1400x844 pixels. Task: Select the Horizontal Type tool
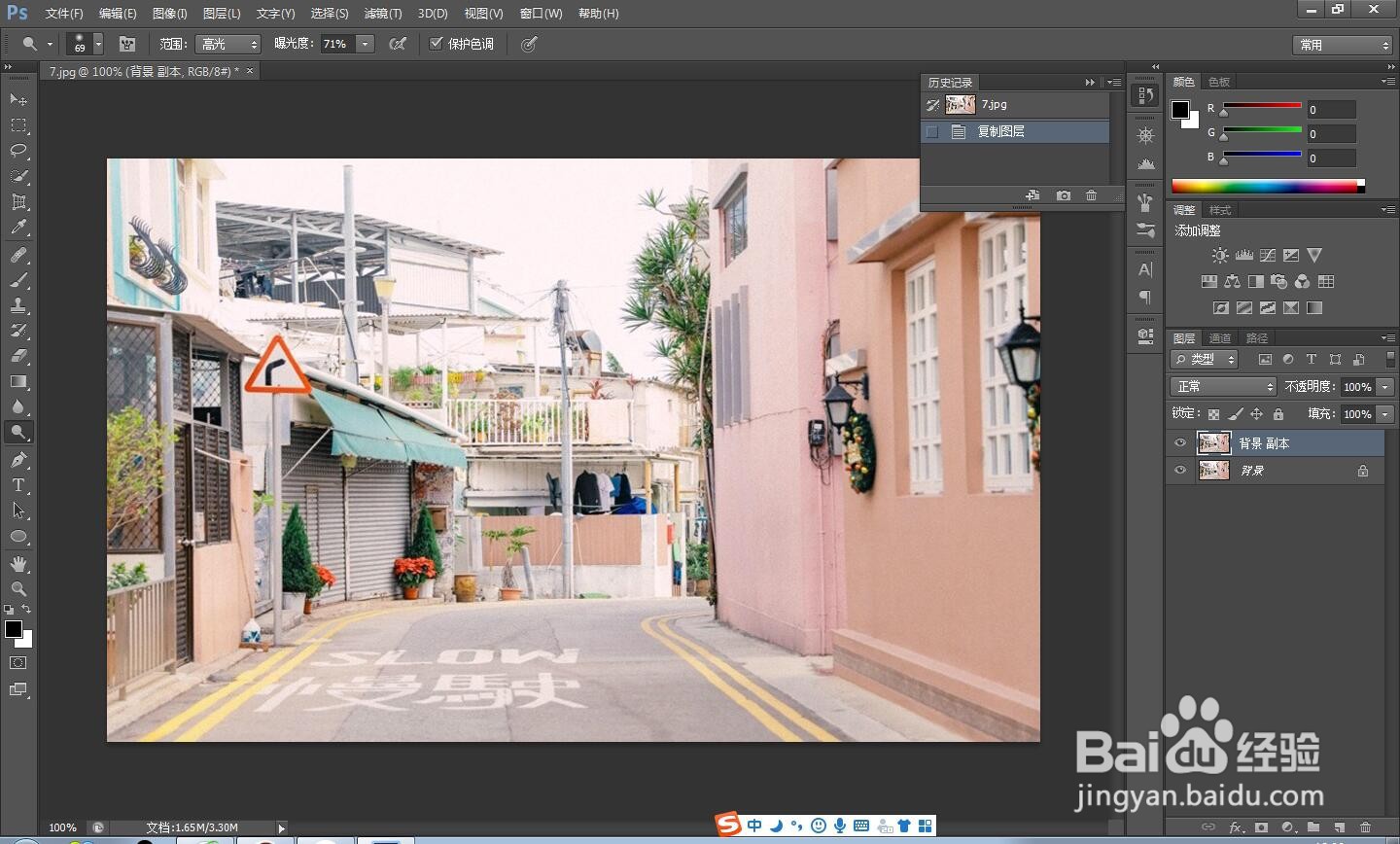coord(17,484)
